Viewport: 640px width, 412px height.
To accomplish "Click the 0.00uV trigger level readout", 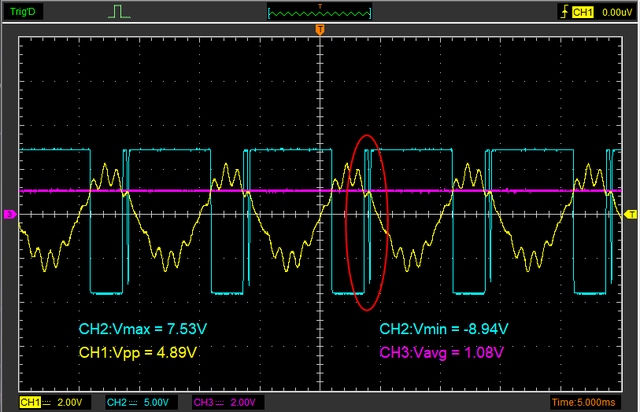I will pyautogui.click(x=616, y=12).
